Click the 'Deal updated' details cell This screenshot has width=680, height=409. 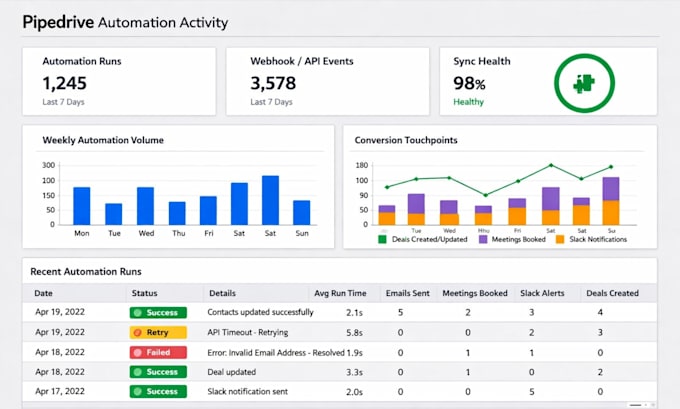pyautogui.click(x=232, y=372)
